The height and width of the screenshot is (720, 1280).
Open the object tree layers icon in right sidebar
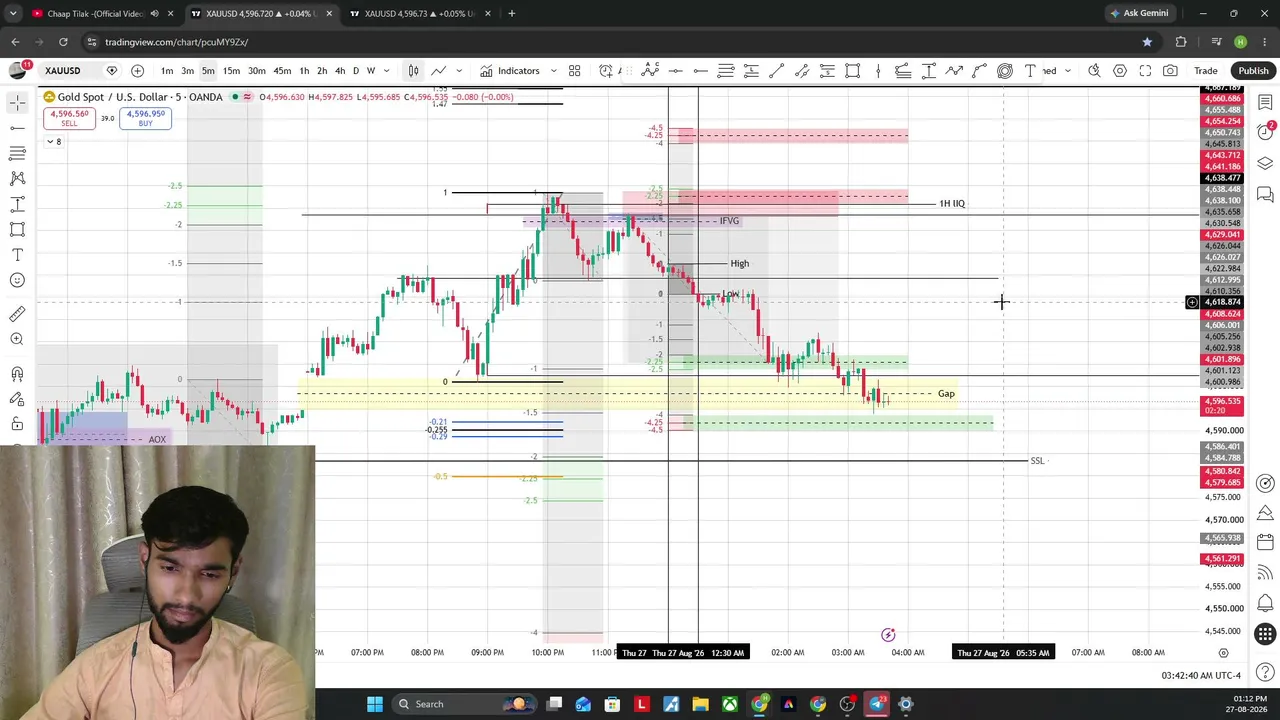pyautogui.click(x=1265, y=163)
